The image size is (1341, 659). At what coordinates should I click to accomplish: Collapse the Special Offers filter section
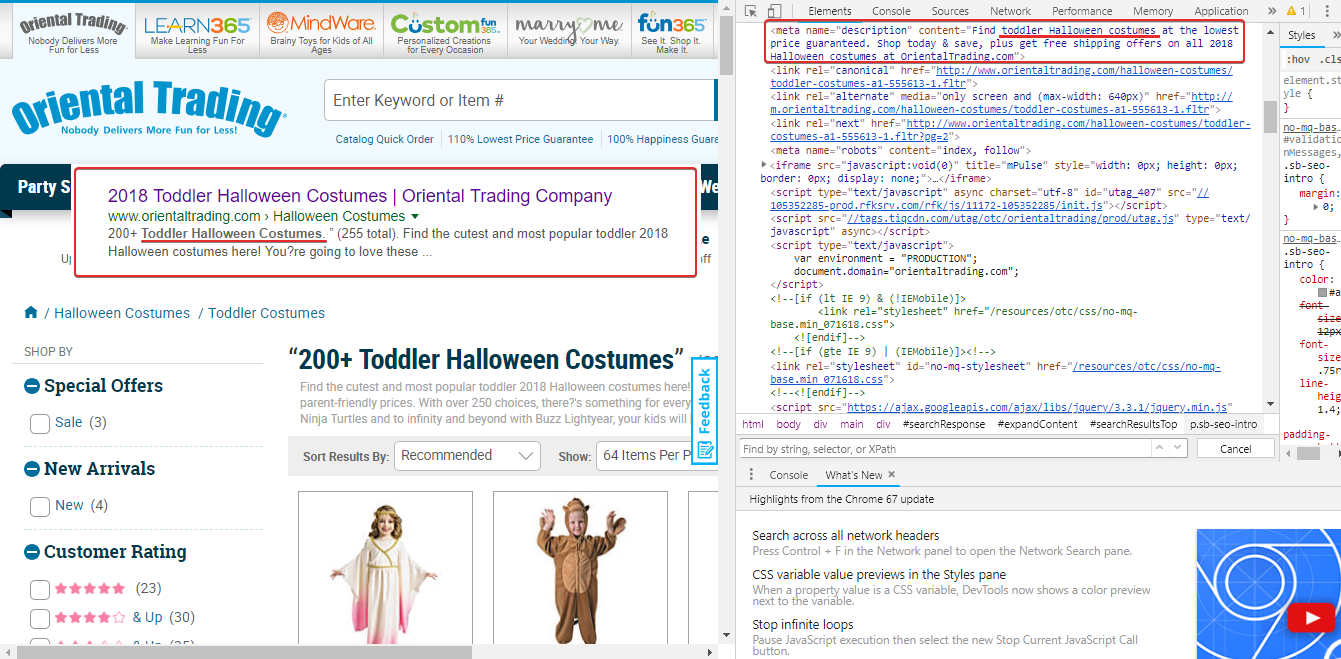tap(32, 386)
